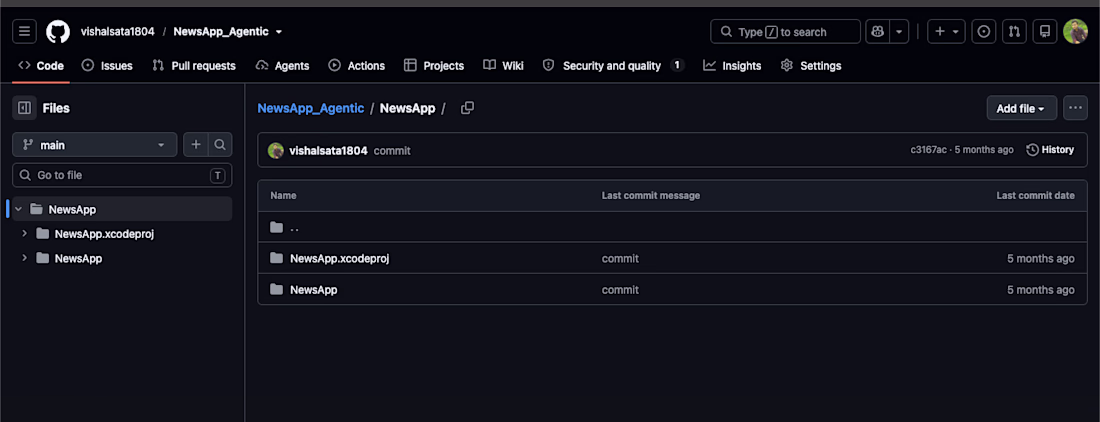Go to NewsApp_Agentic breadcrumb link

pyautogui.click(x=311, y=108)
